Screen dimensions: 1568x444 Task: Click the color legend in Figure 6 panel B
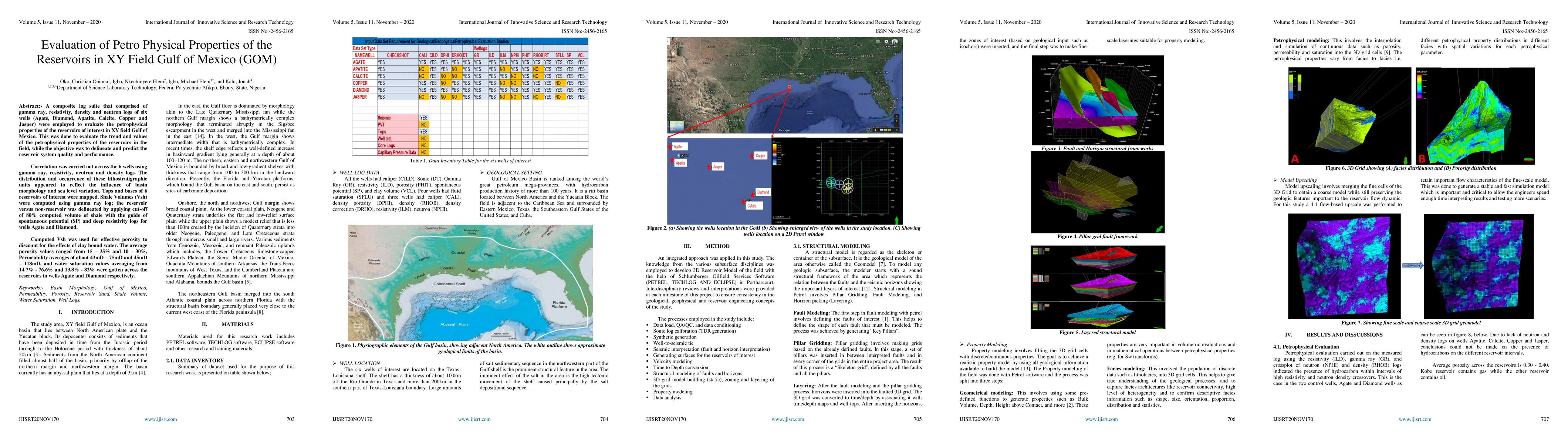1420,86
